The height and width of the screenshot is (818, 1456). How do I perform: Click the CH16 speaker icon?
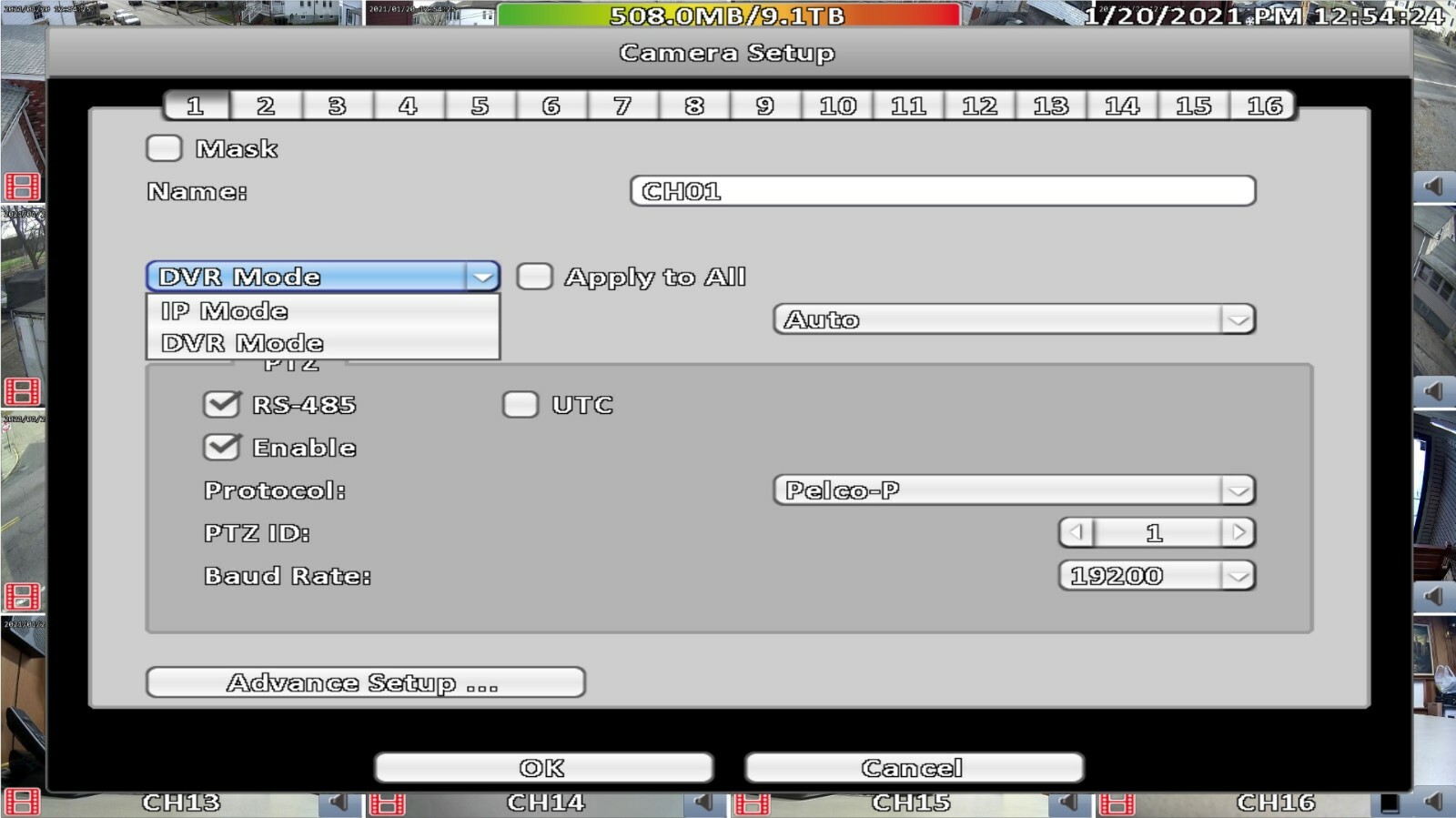pyautogui.click(x=1433, y=803)
